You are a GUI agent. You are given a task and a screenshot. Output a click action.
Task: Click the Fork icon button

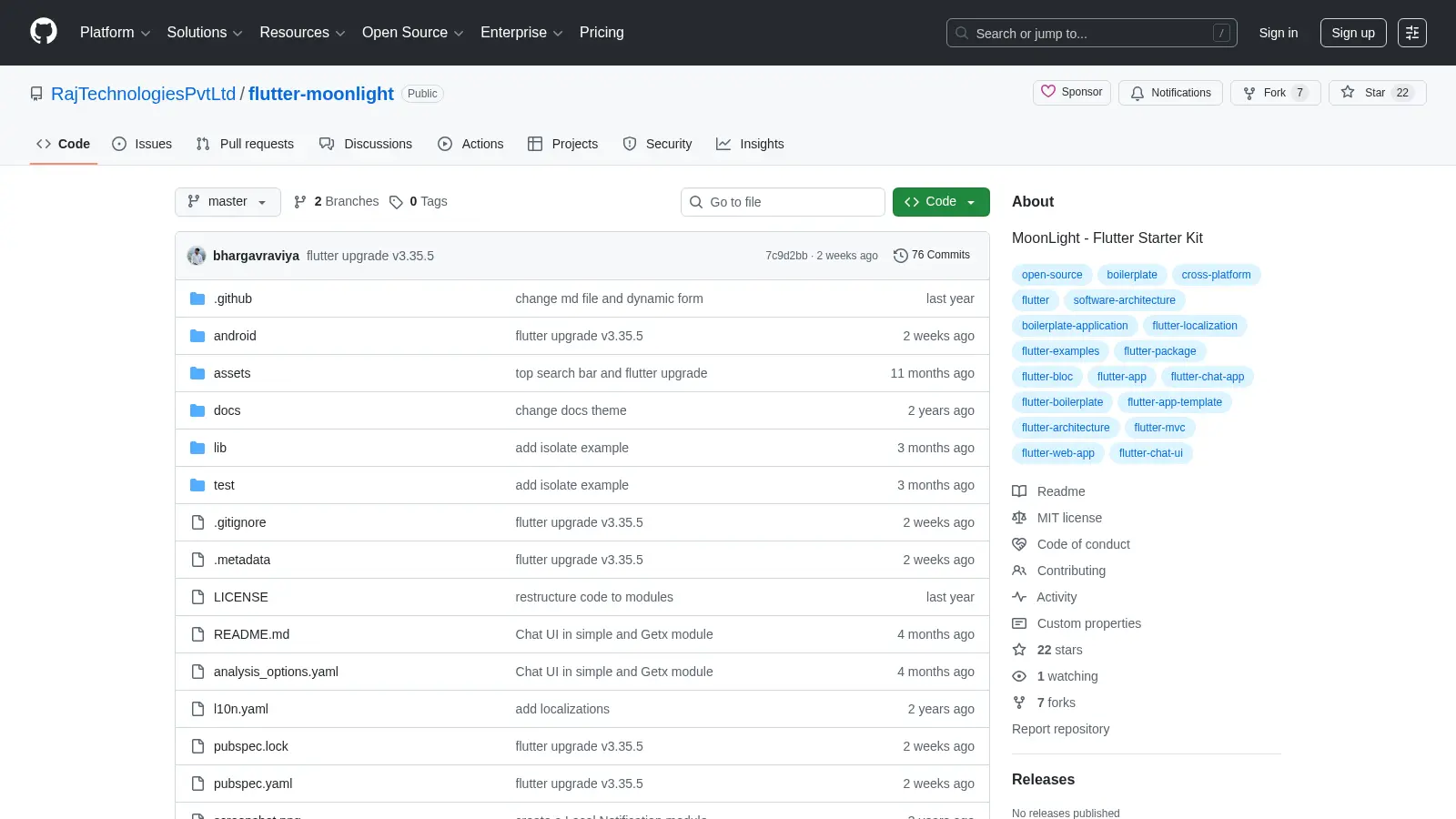click(x=1249, y=93)
